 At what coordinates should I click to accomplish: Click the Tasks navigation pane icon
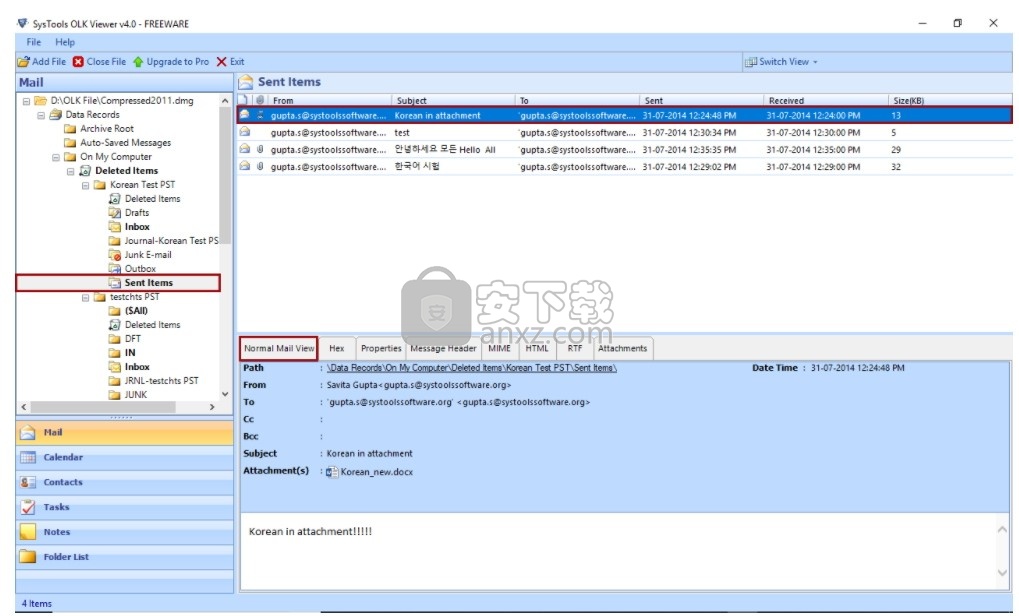pos(28,507)
